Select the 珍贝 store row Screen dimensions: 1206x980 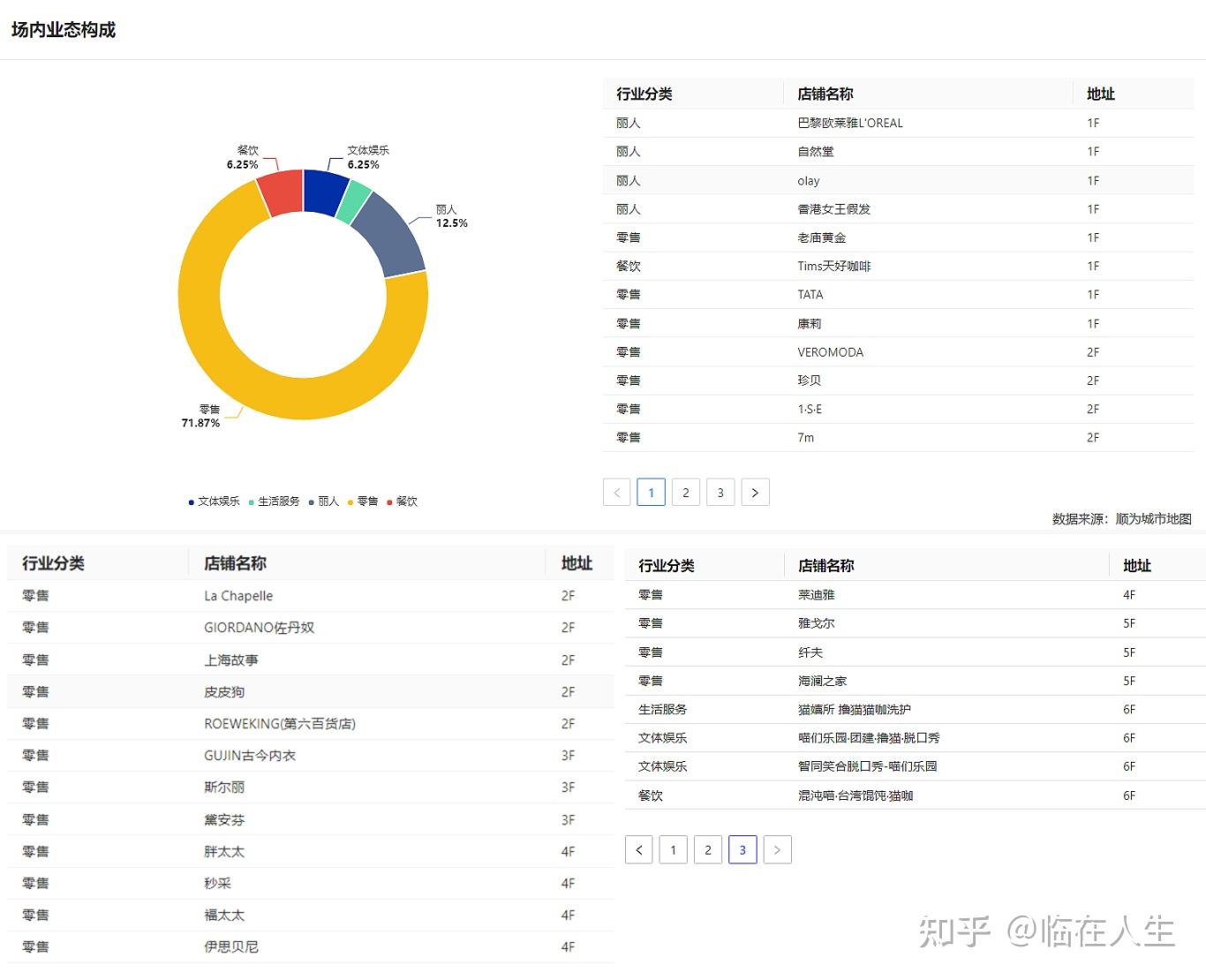(898, 380)
